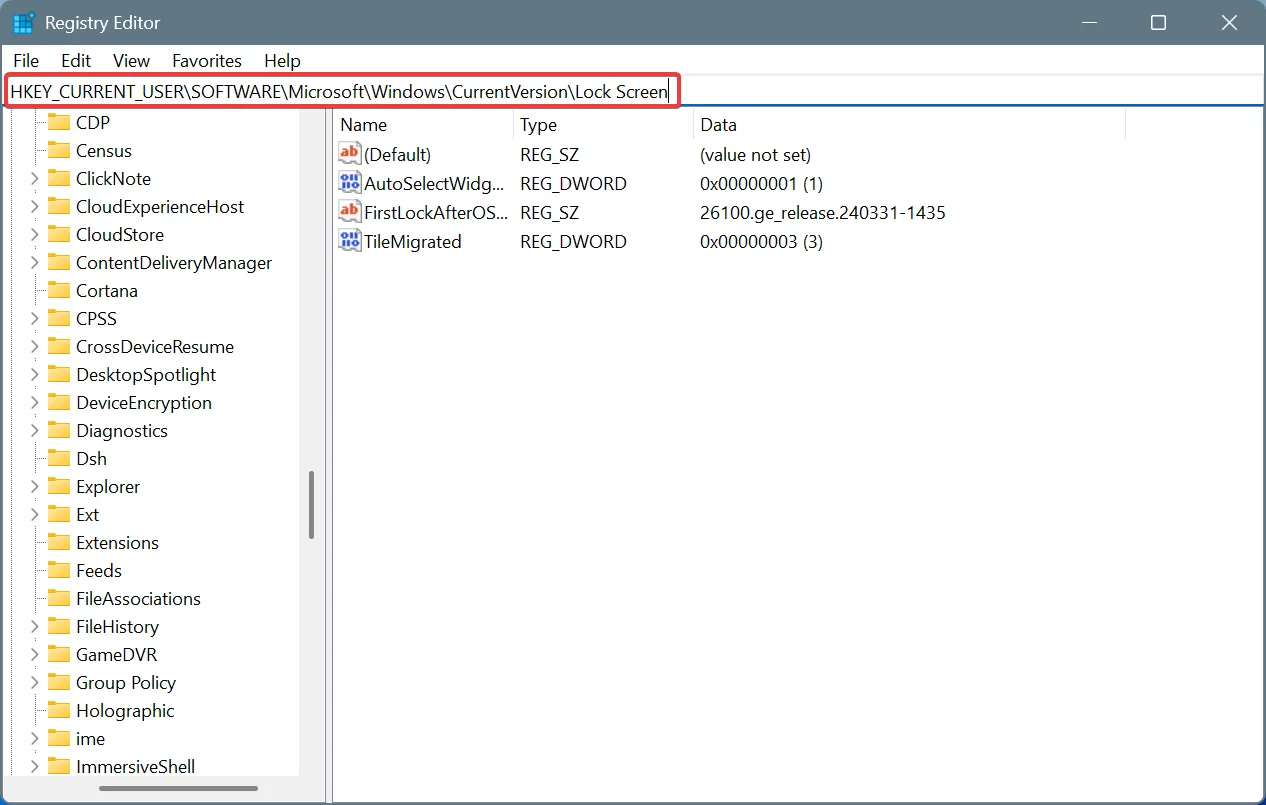The width and height of the screenshot is (1266, 805).
Task: Expand the CloudExperienceHost key
Action: 35,206
